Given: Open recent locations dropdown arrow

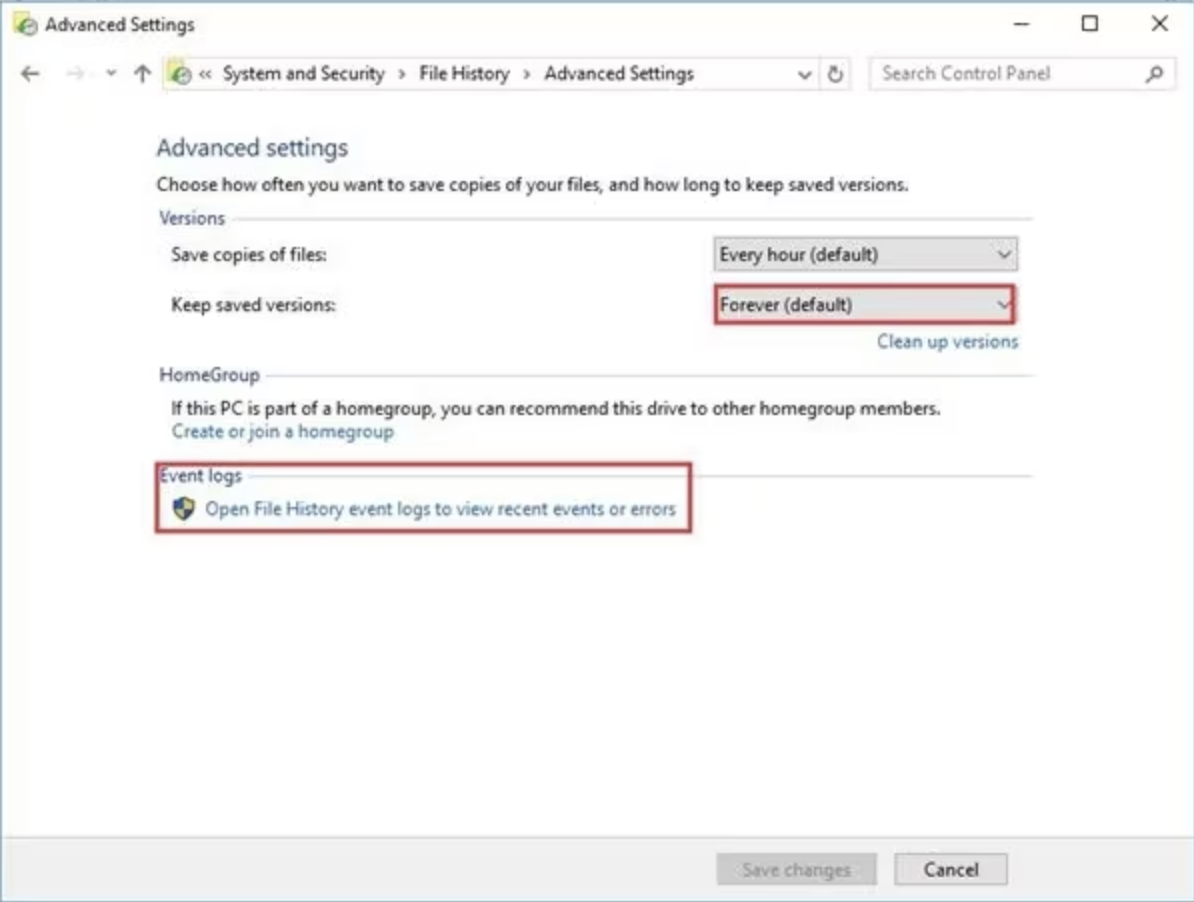Looking at the screenshot, I should pyautogui.click(x=111, y=74).
